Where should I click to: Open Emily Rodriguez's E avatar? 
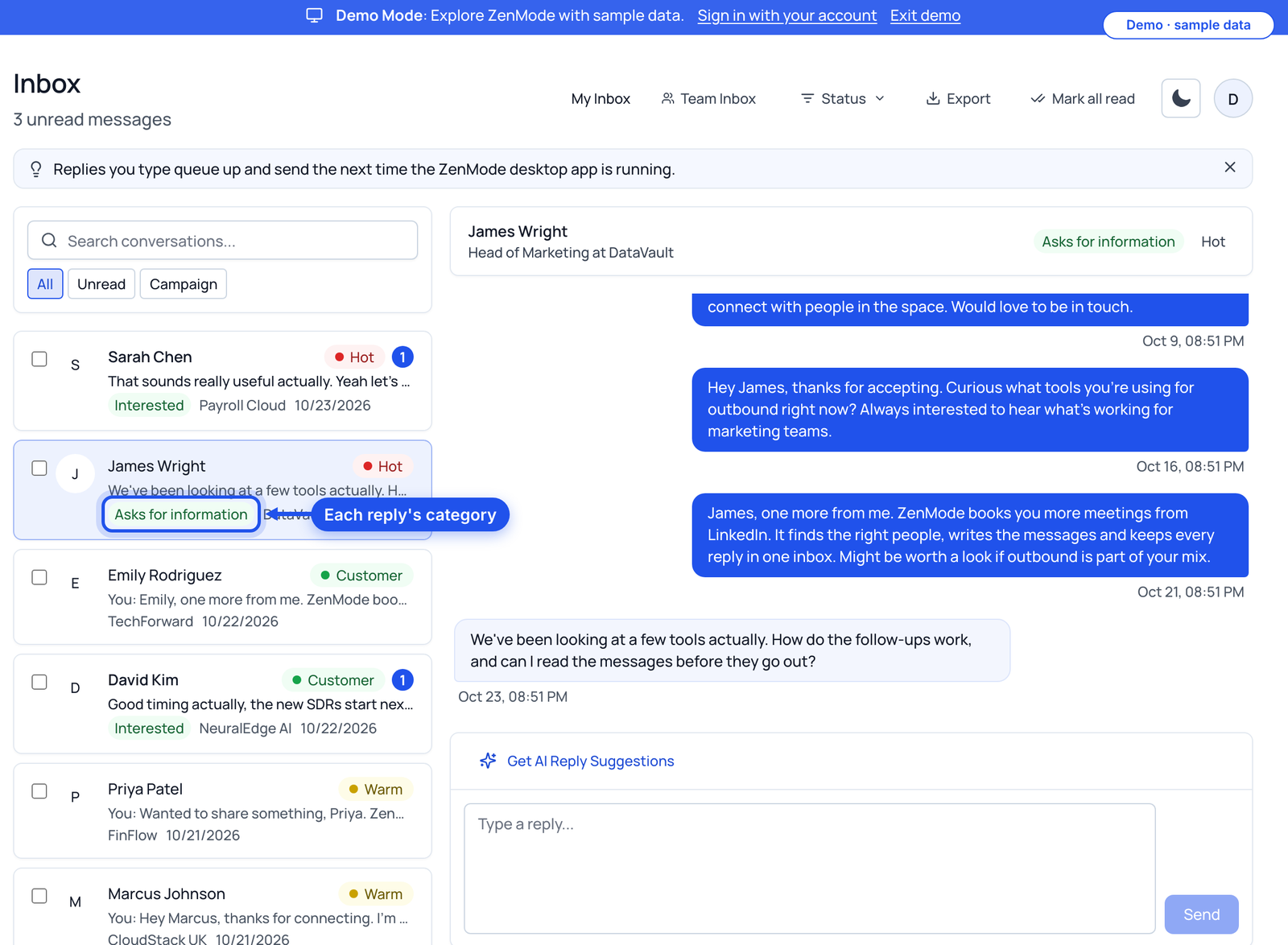(x=75, y=583)
